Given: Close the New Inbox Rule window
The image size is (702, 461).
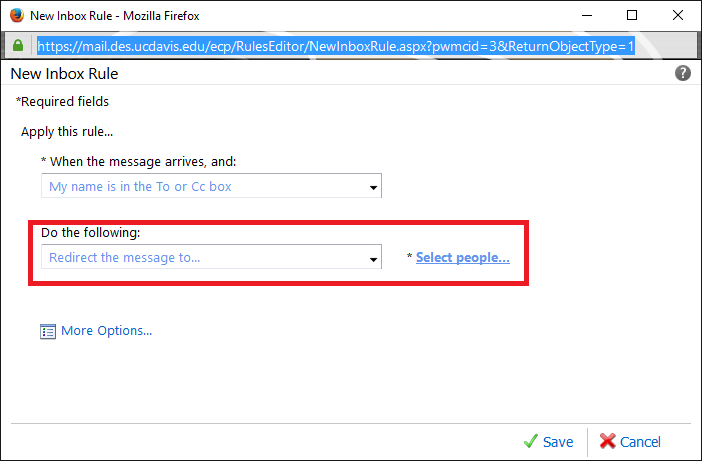Looking at the screenshot, I should [x=678, y=15].
